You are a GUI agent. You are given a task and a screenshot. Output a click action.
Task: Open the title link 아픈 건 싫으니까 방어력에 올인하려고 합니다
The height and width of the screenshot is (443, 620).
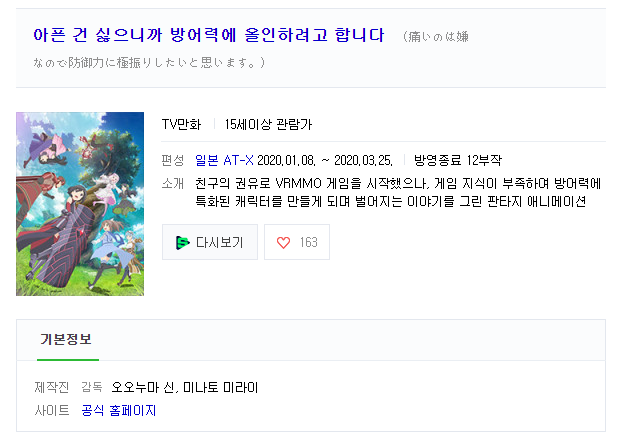[x=209, y=35]
